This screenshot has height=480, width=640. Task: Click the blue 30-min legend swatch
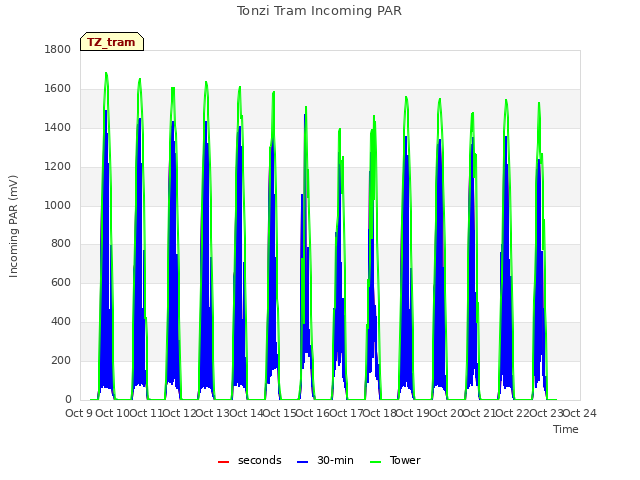302,462
